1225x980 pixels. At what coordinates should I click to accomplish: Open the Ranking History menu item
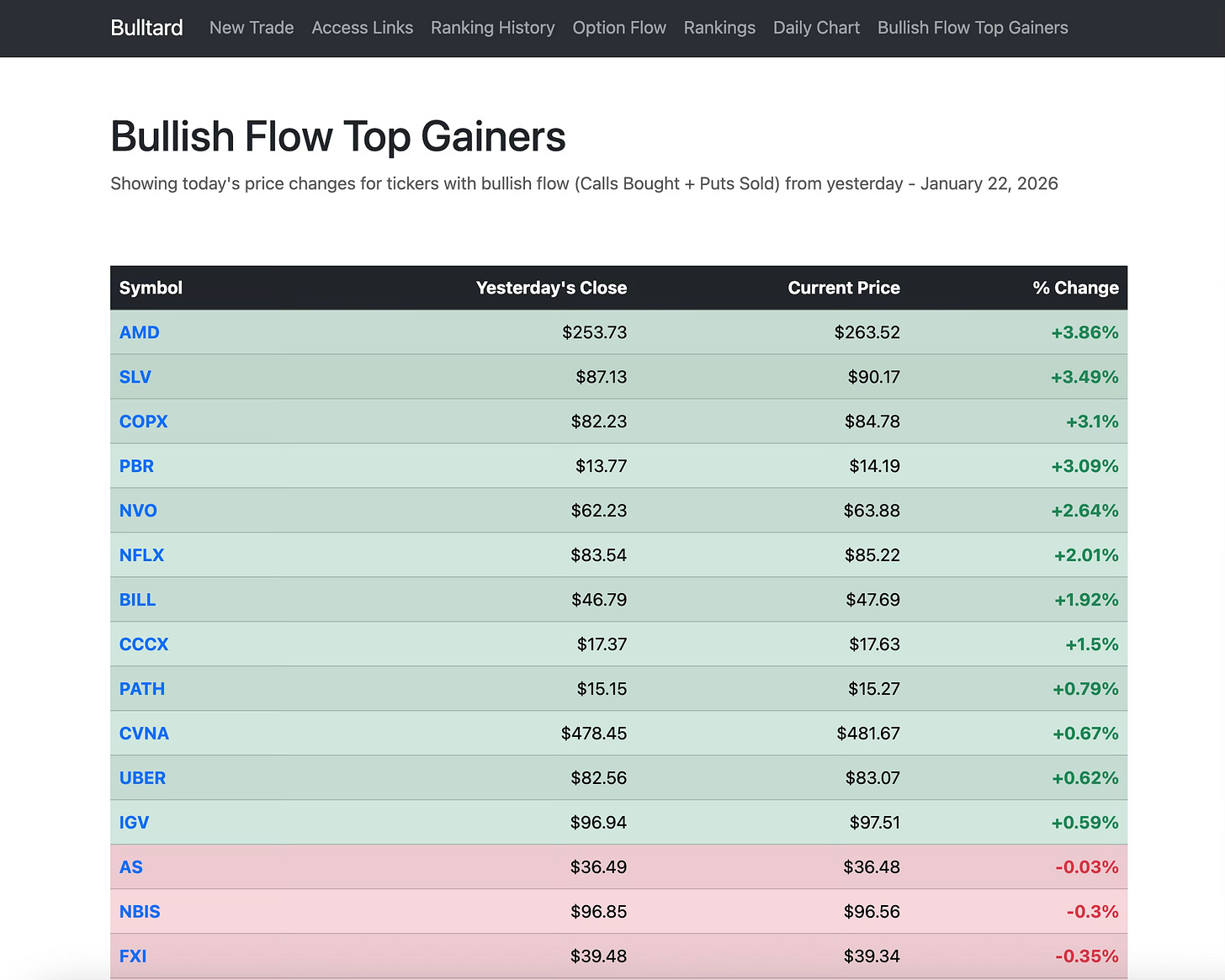click(x=493, y=28)
